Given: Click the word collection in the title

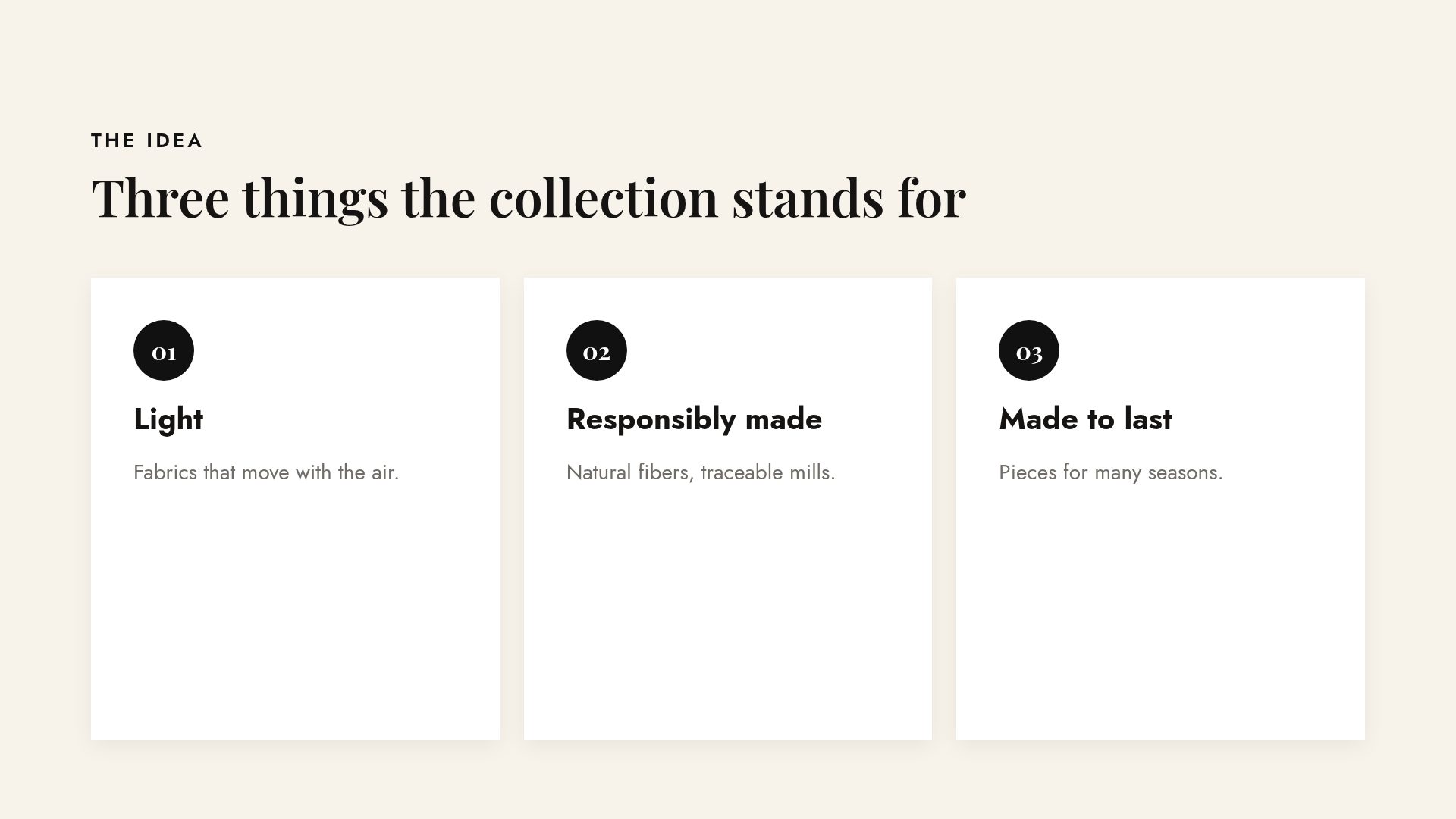Looking at the screenshot, I should [604, 198].
